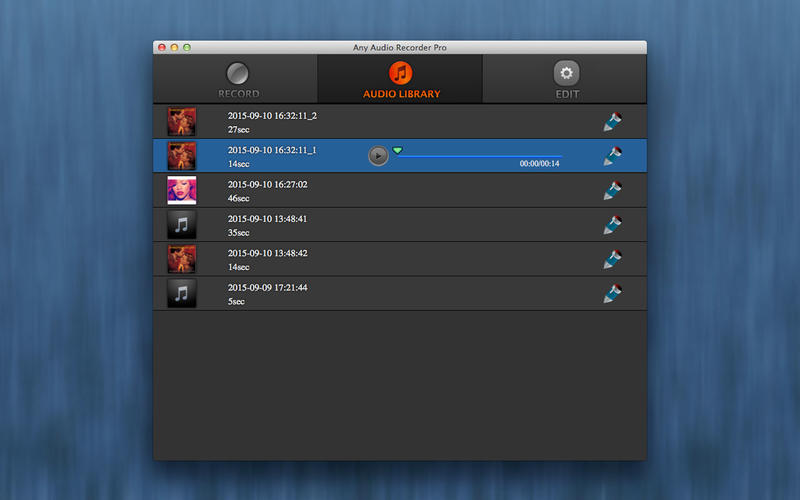Click the Any Audio Recorder Pro title
800x500 pixels.
(x=399, y=47)
